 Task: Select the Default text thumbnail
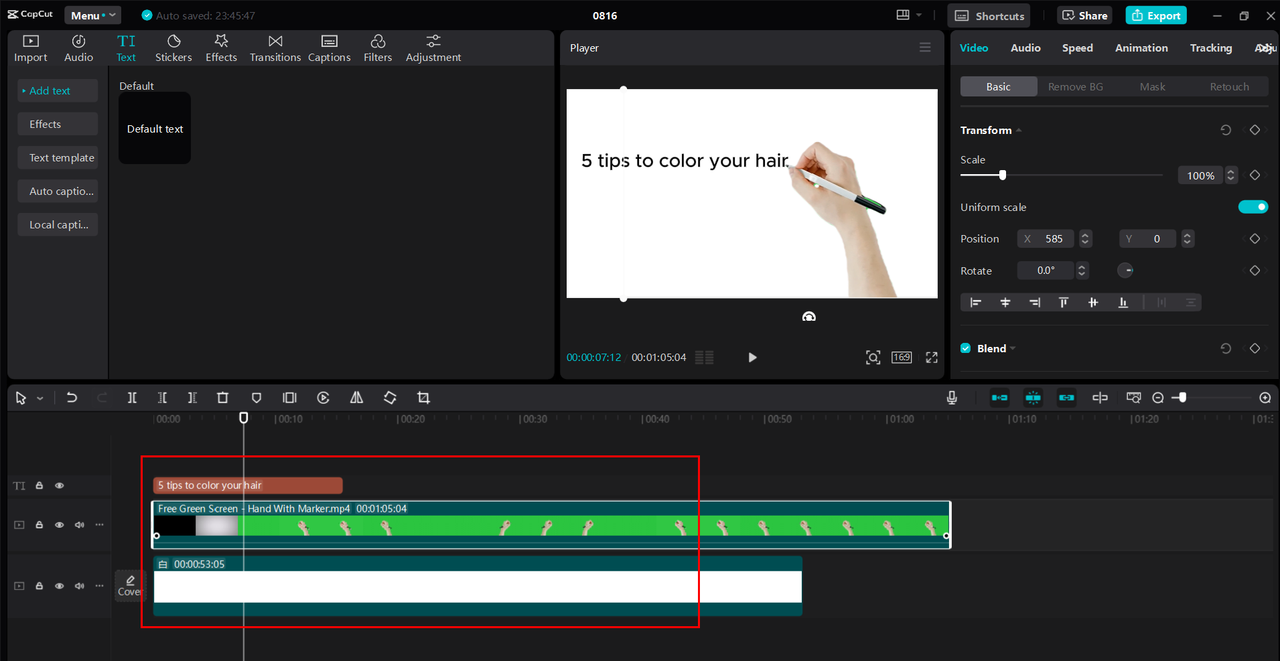point(155,128)
